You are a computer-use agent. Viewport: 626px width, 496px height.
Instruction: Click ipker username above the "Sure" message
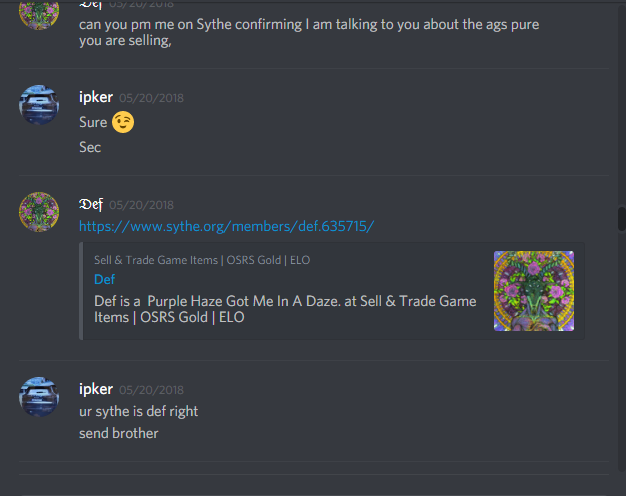[96, 97]
